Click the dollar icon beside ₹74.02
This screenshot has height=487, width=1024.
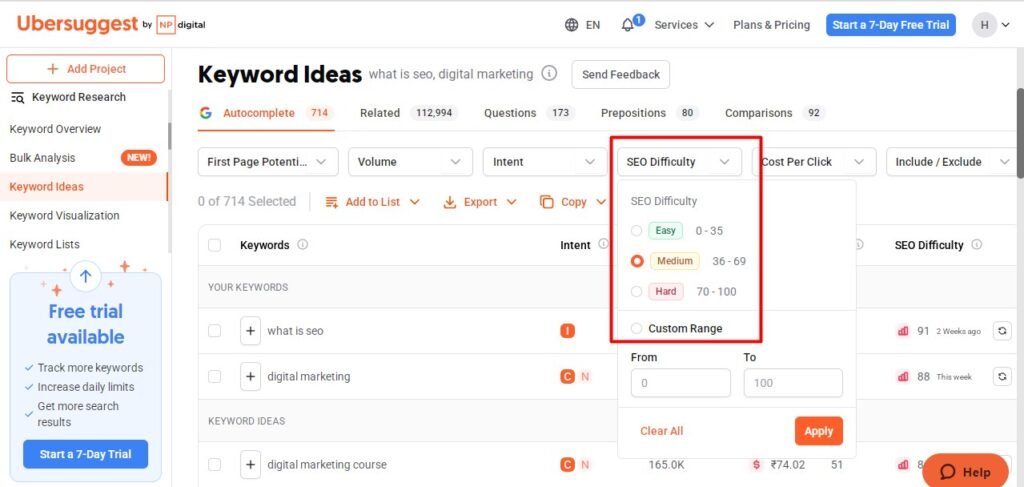pos(756,465)
